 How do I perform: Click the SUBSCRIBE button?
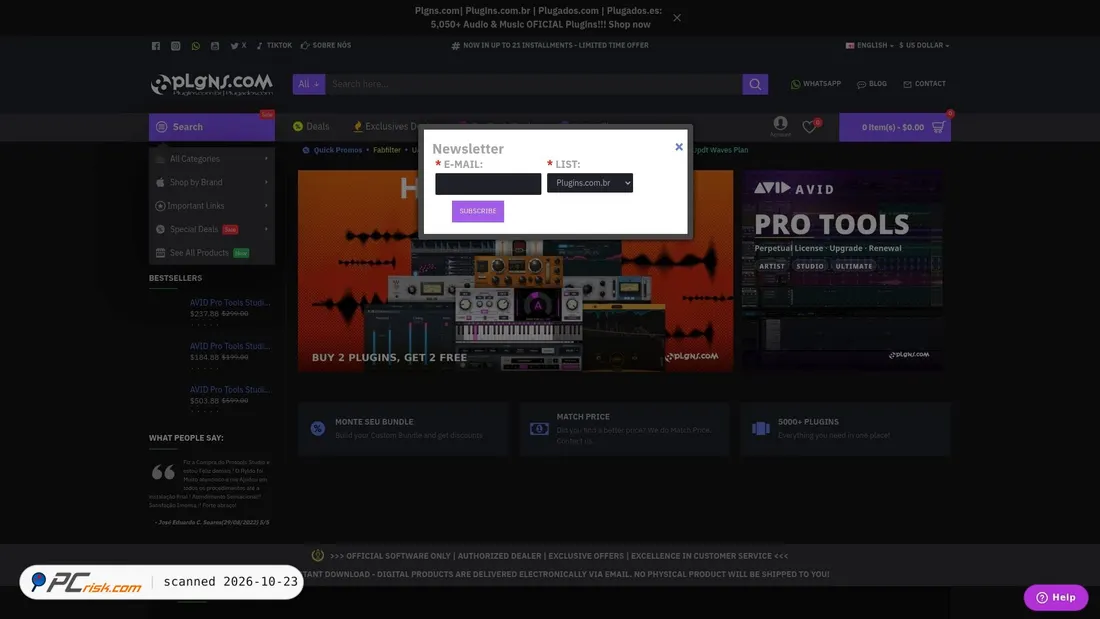click(x=478, y=211)
